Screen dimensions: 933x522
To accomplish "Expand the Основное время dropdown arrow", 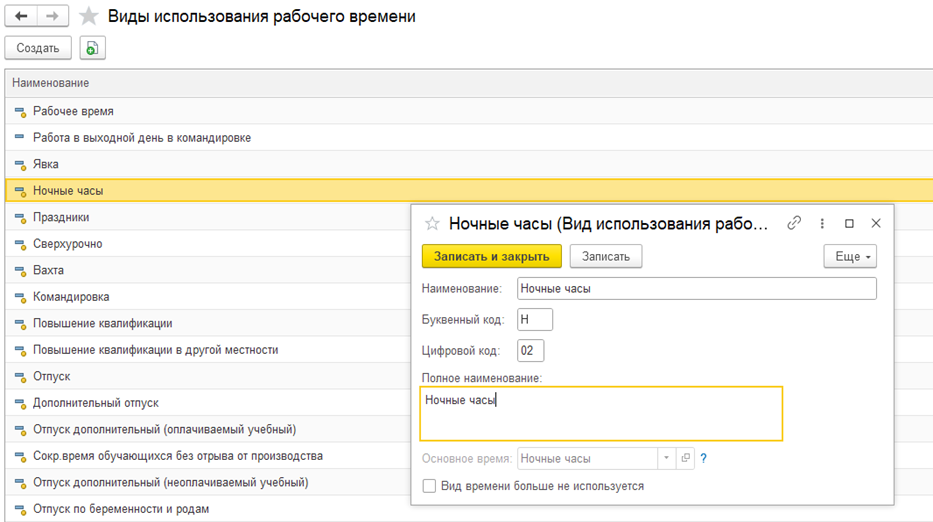I will [x=666, y=458].
